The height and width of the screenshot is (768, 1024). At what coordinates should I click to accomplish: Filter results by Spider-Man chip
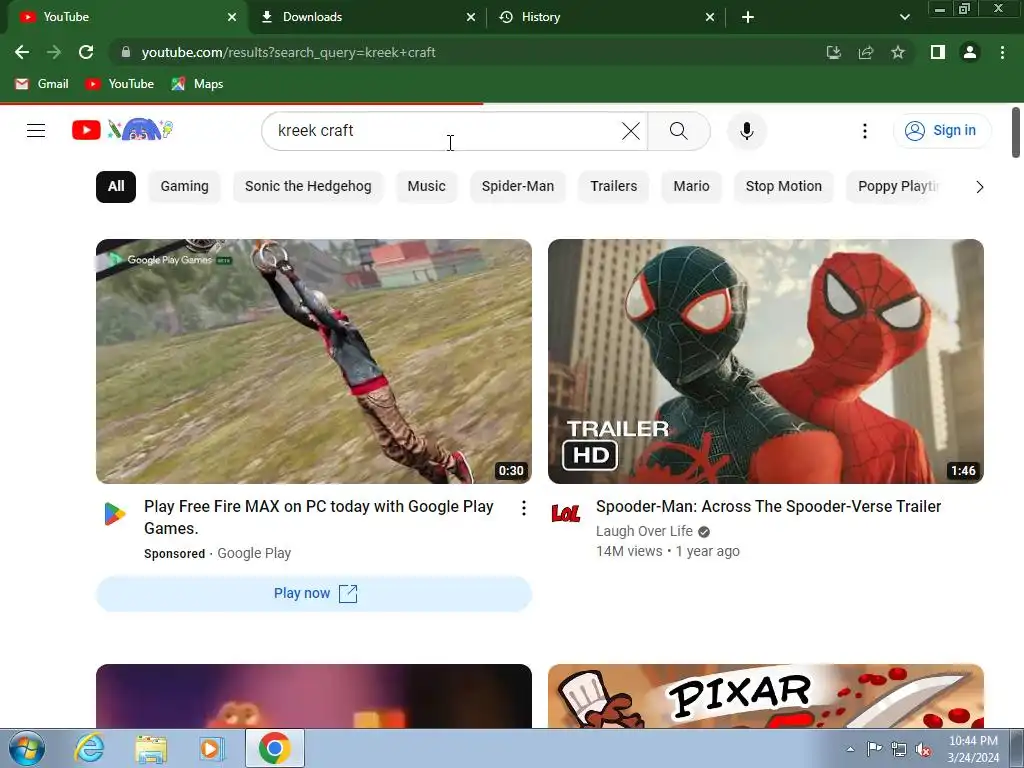point(518,187)
